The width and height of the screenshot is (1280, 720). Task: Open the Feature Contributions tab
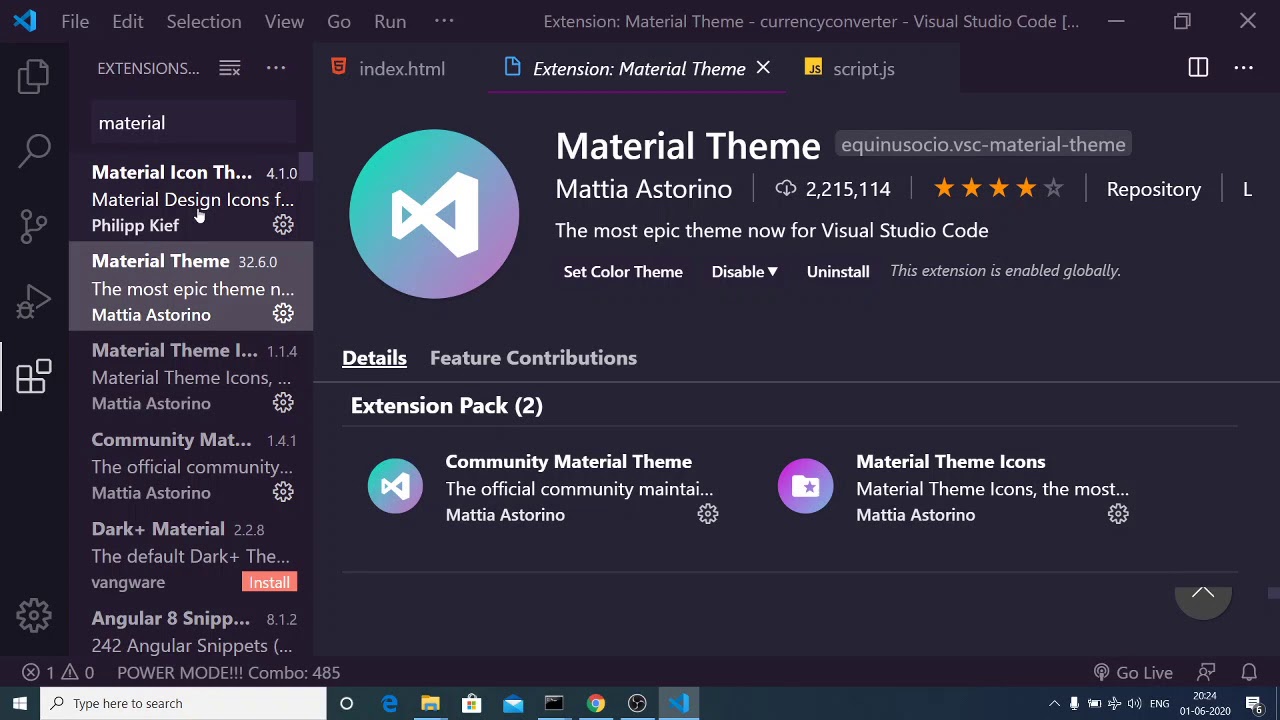(x=533, y=358)
